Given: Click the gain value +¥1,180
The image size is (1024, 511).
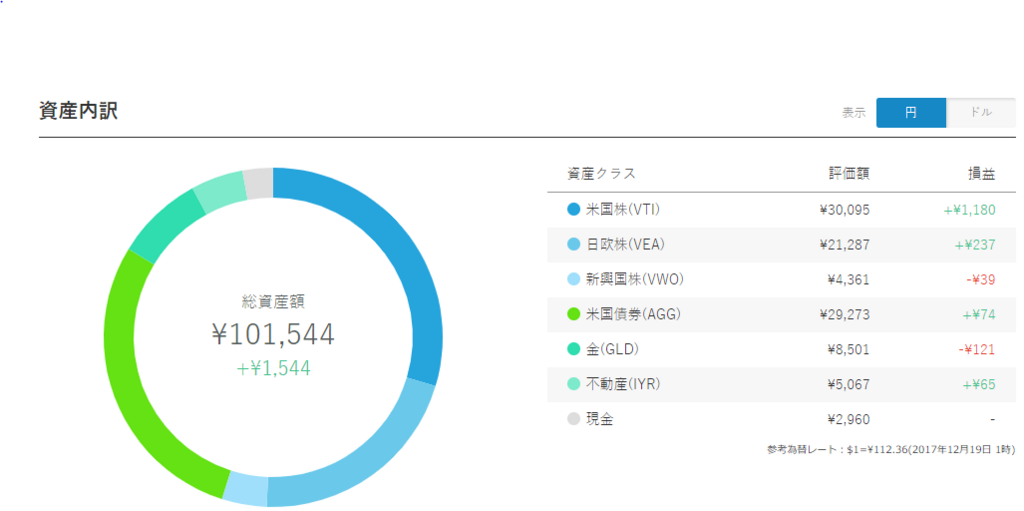Looking at the screenshot, I should (x=969, y=210).
